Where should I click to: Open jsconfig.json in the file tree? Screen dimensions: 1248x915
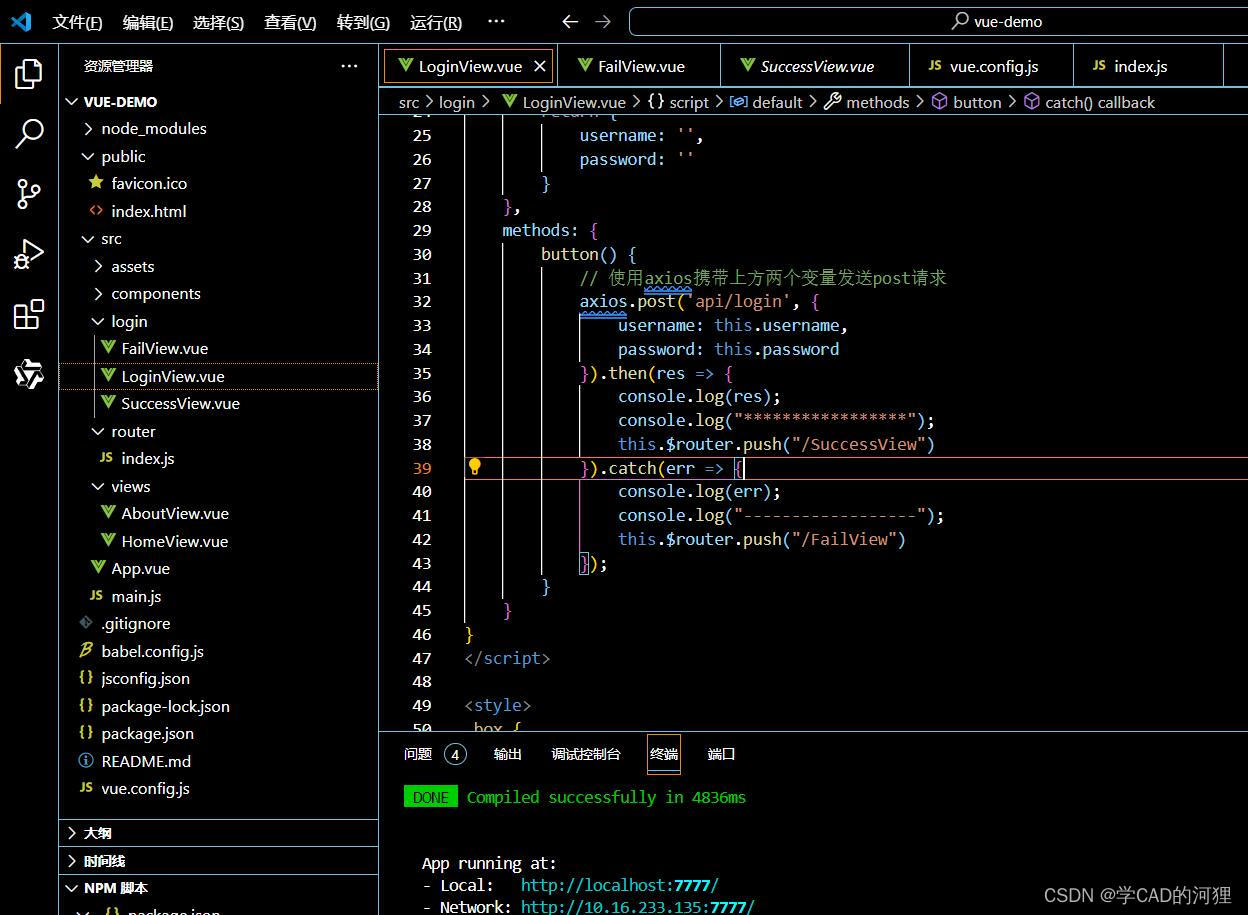[145, 678]
